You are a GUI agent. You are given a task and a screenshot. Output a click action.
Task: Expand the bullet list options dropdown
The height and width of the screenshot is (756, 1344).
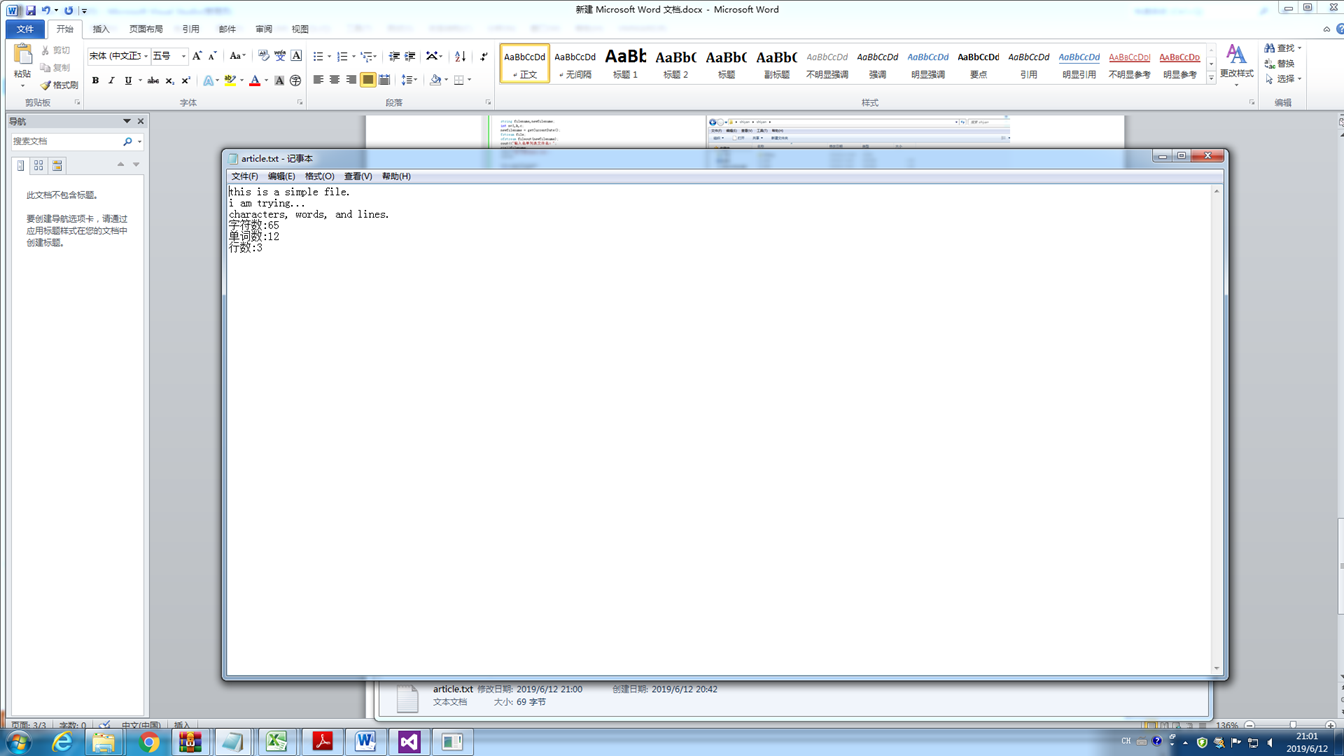tap(329, 56)
